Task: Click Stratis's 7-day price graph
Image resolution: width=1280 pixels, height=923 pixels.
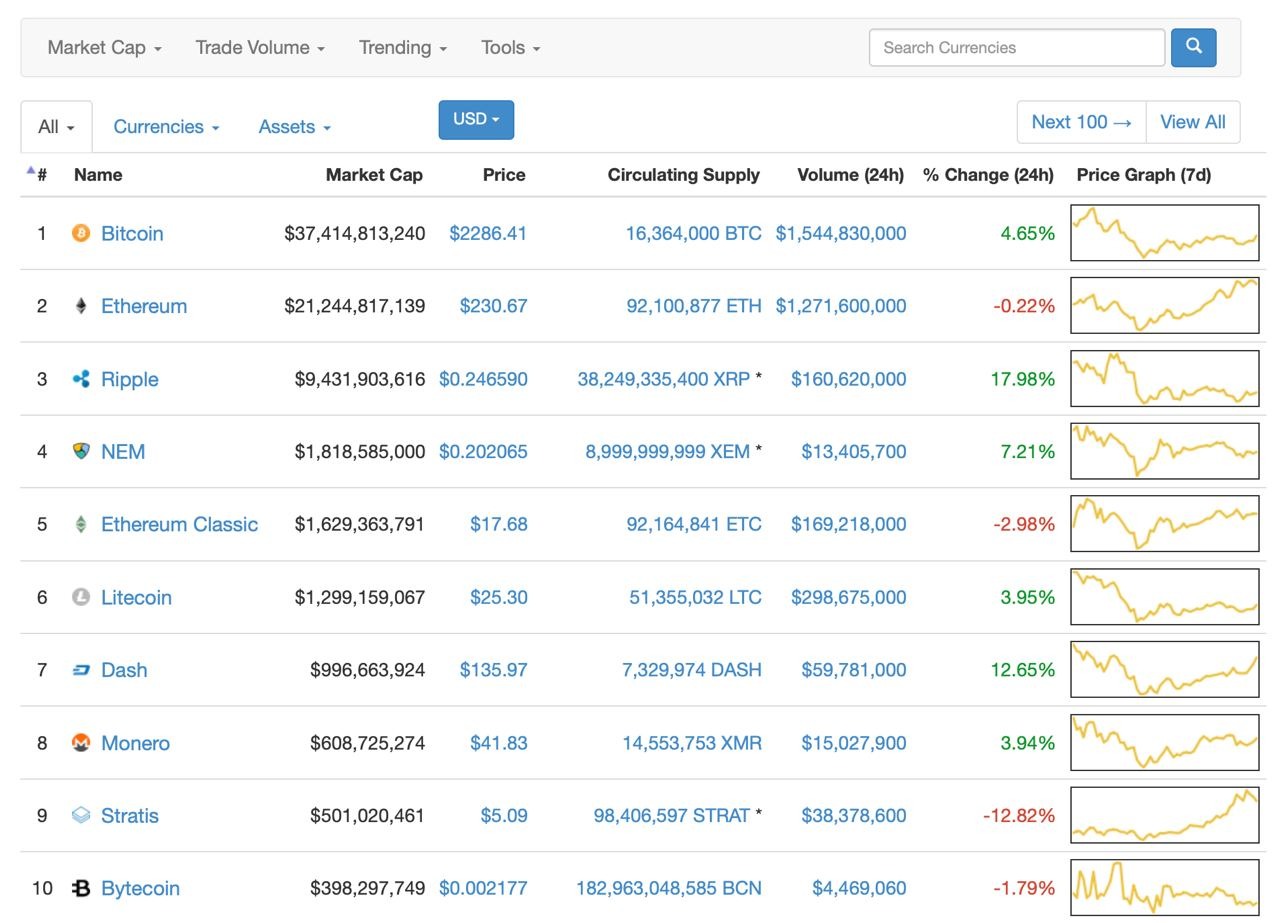Action: (1165, 815)
